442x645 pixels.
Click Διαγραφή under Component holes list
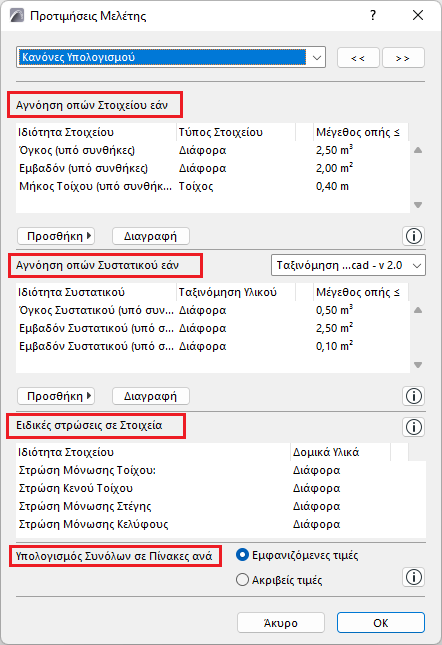(151, 396)
